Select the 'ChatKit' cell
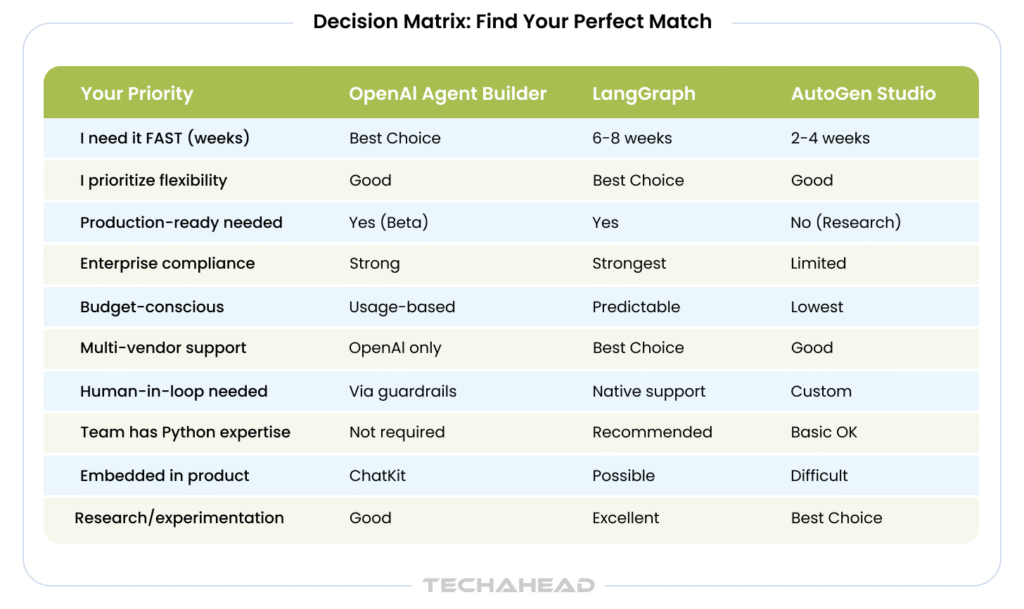The height and width of the screenshot is (609, 1024). click(377, 475)
